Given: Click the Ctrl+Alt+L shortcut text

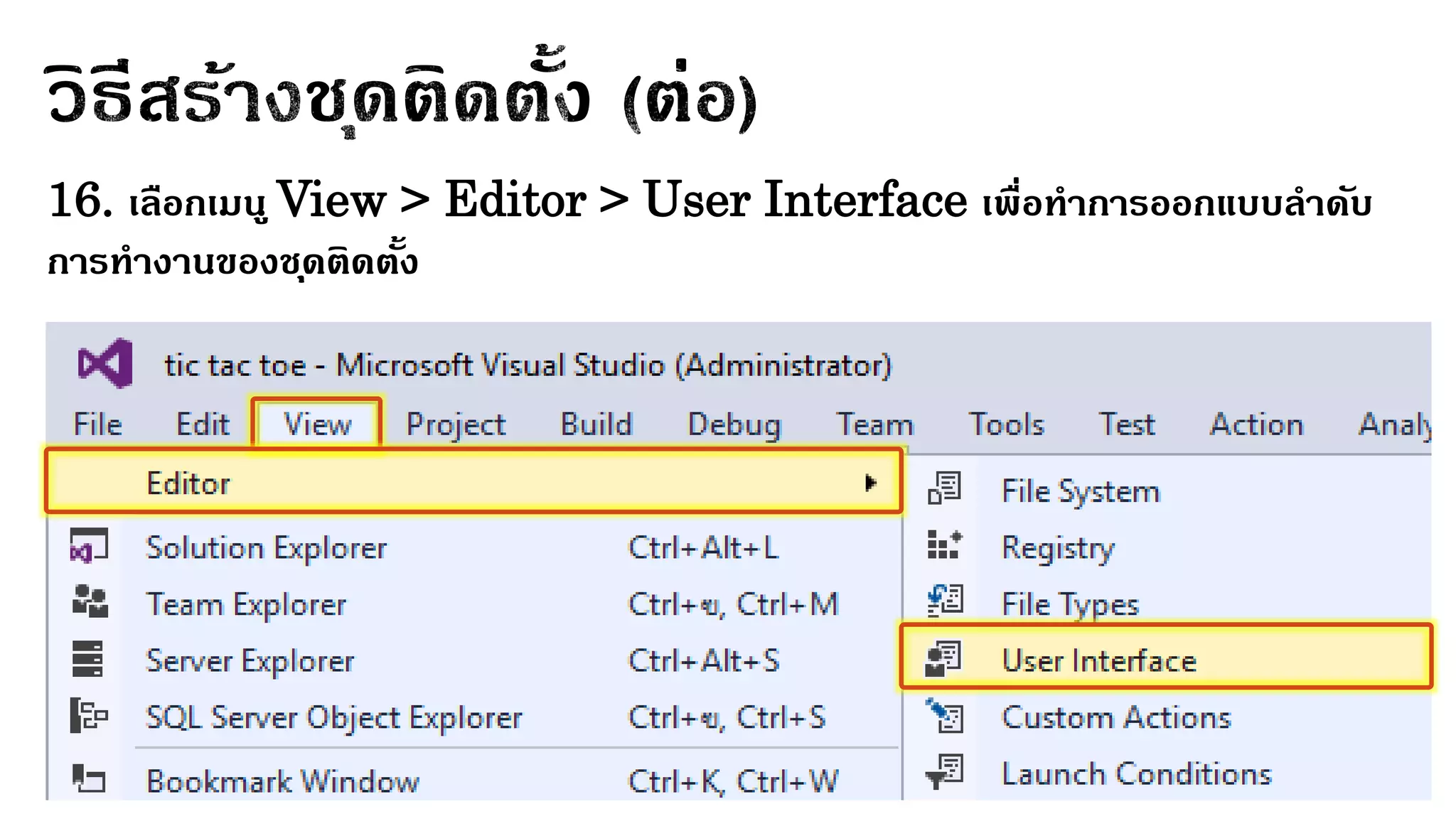Looking at the screenshot, I should tap(703, 547).
